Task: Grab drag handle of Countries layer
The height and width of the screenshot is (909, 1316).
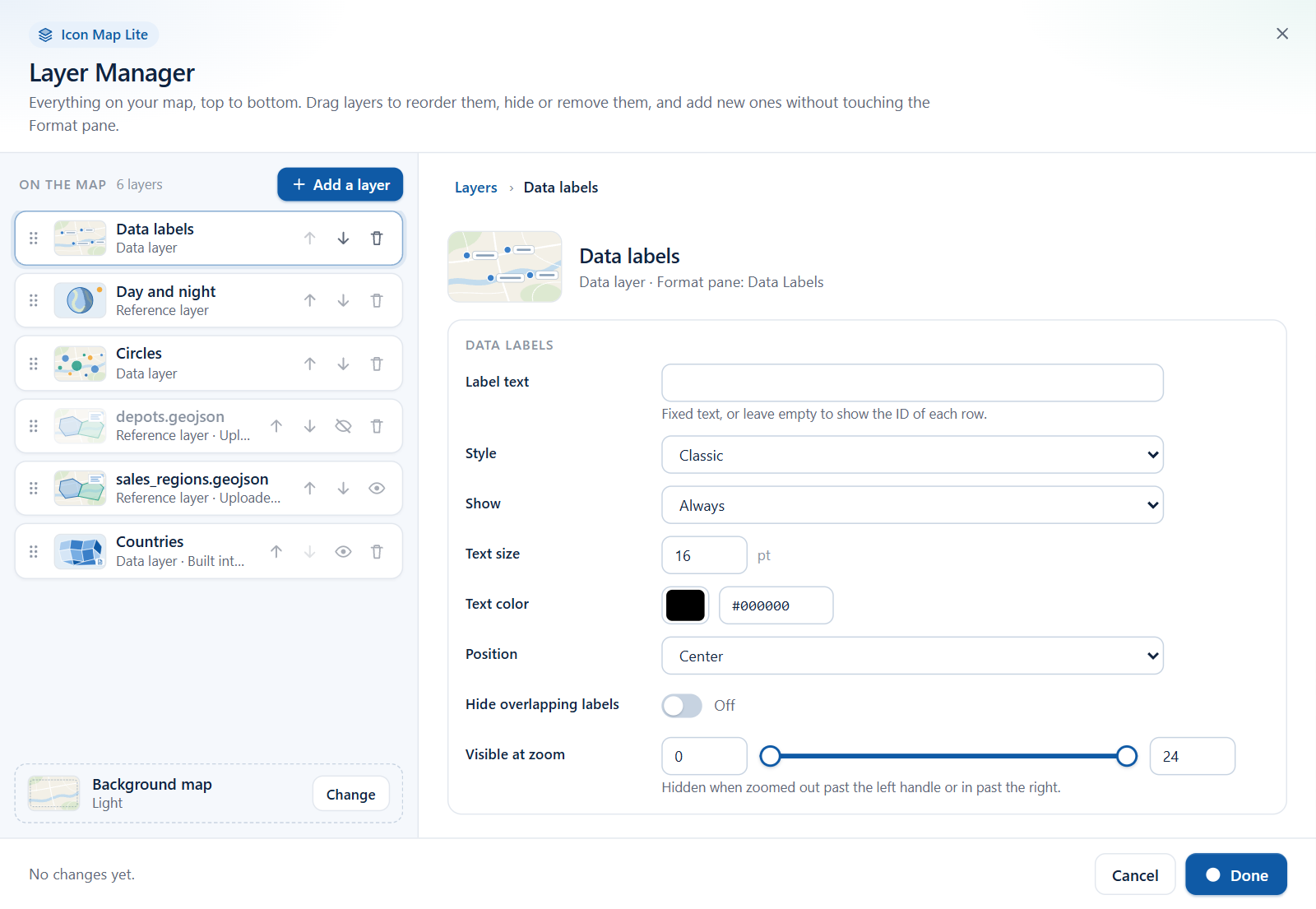Action: 34,552
